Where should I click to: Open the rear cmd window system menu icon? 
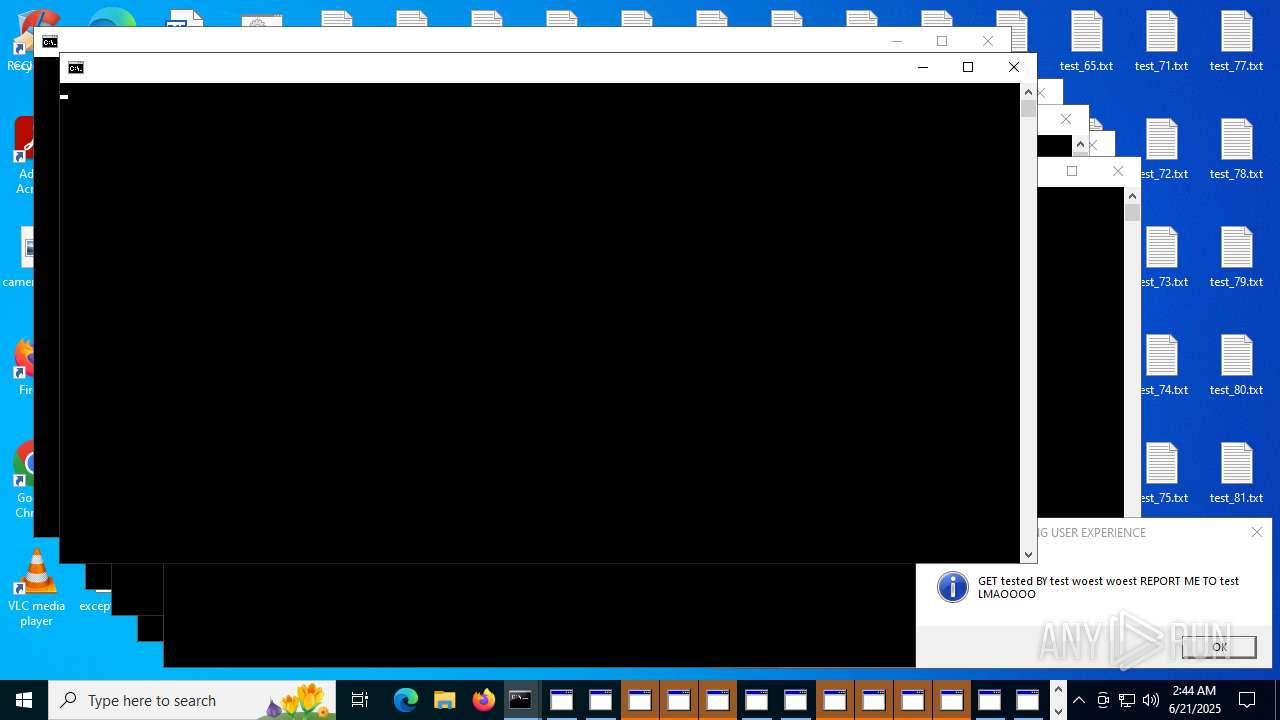pyautogui.click(x=50, y=42)
